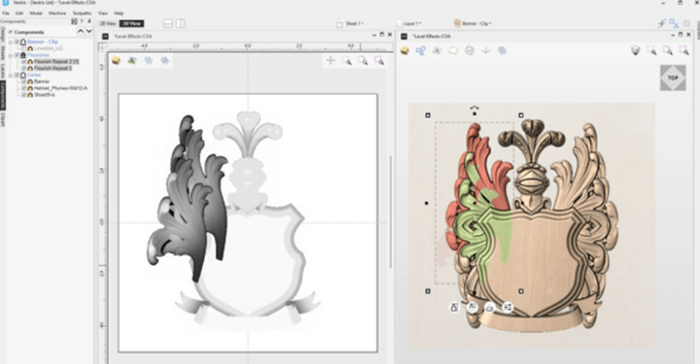
Task: Click pink zoom-selected magnifier in 2D view
Action: (x=379, y=61)
